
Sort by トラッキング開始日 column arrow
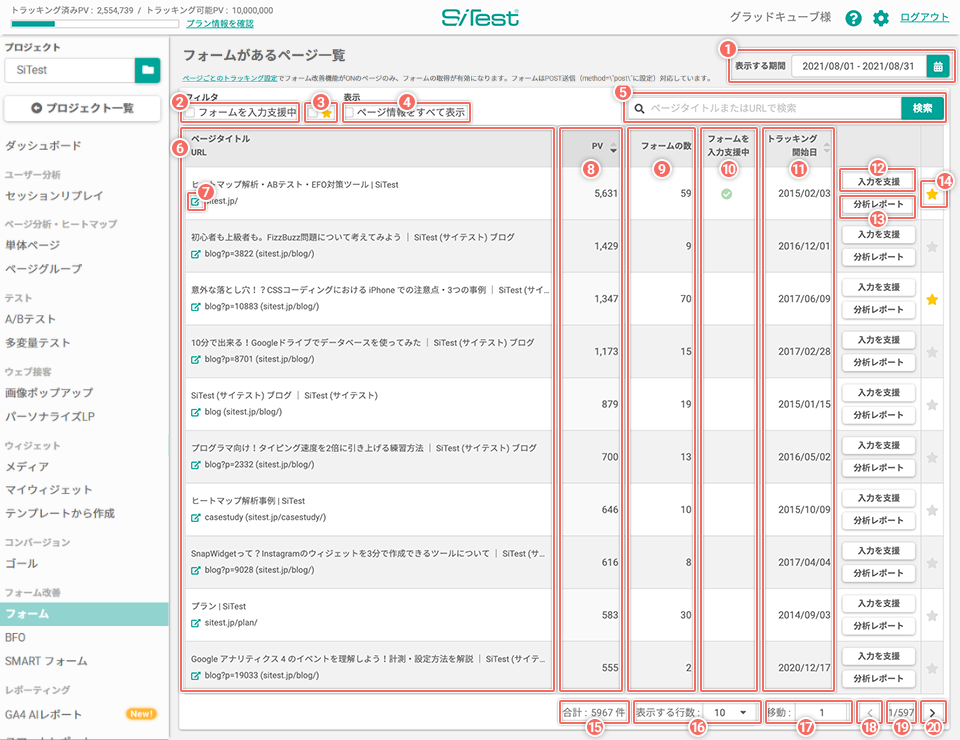click(x=827, y=147)
